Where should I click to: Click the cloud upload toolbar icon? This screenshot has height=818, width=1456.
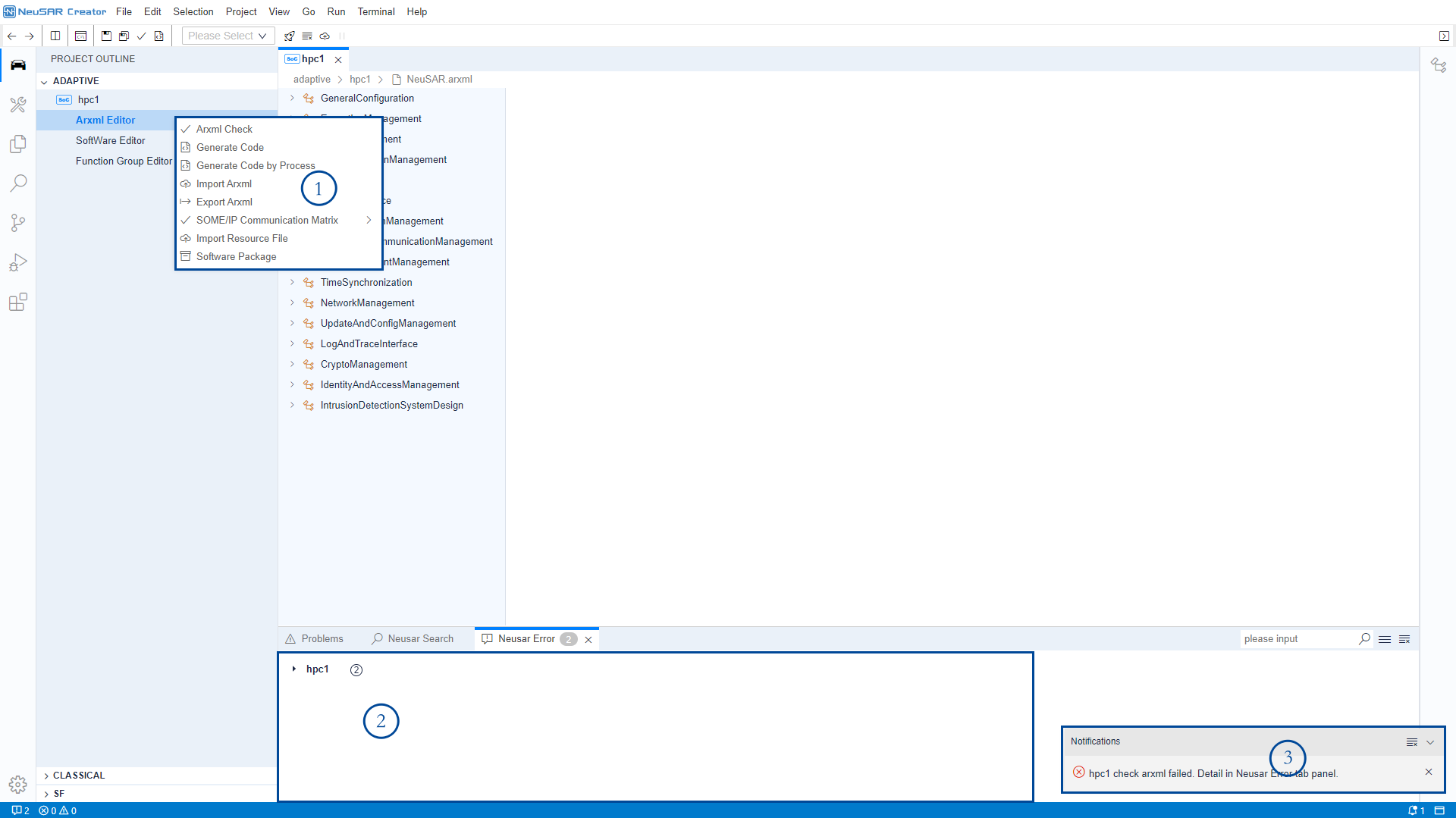click(325, 36)
